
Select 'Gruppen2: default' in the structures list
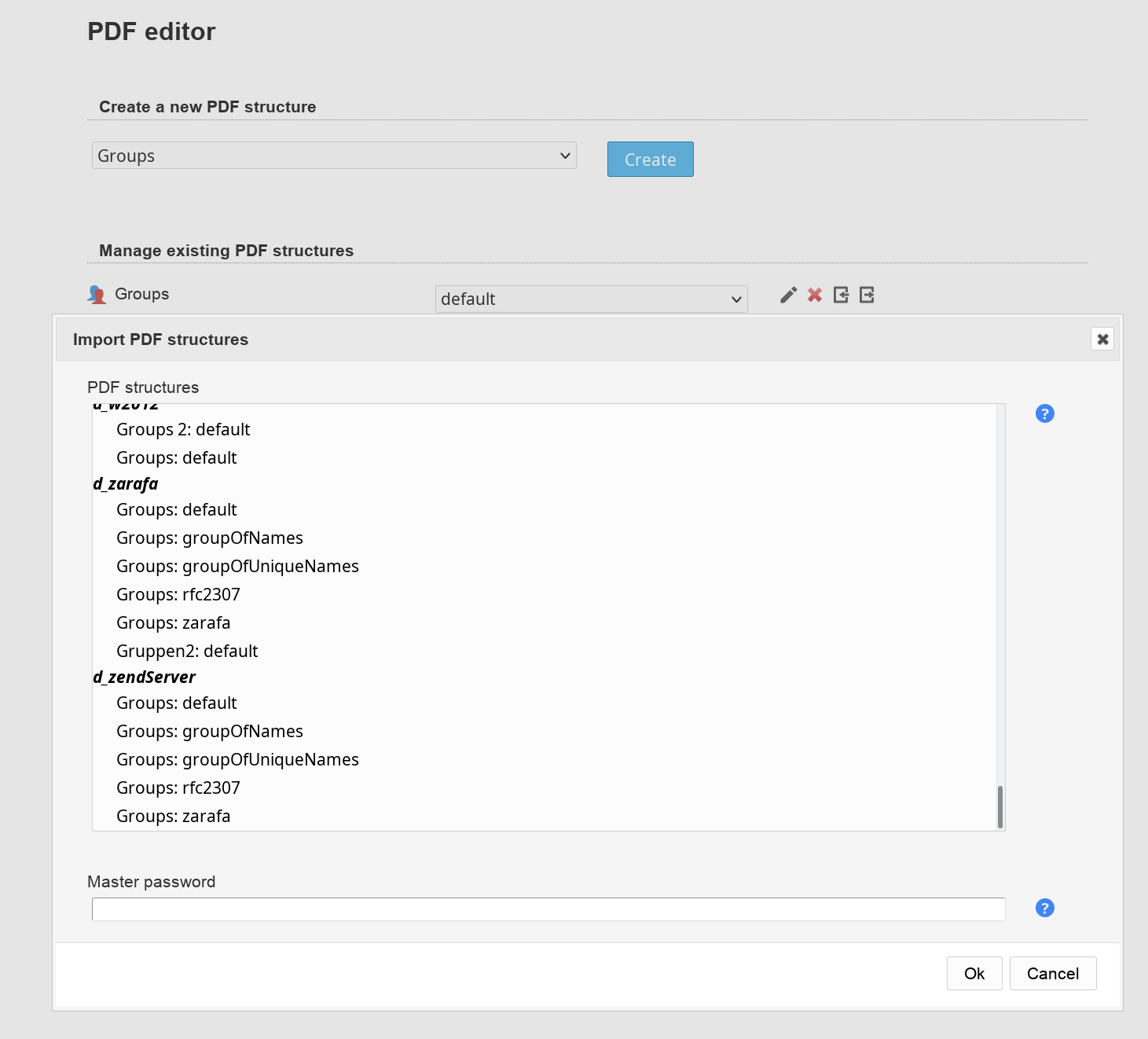(187, 652)
